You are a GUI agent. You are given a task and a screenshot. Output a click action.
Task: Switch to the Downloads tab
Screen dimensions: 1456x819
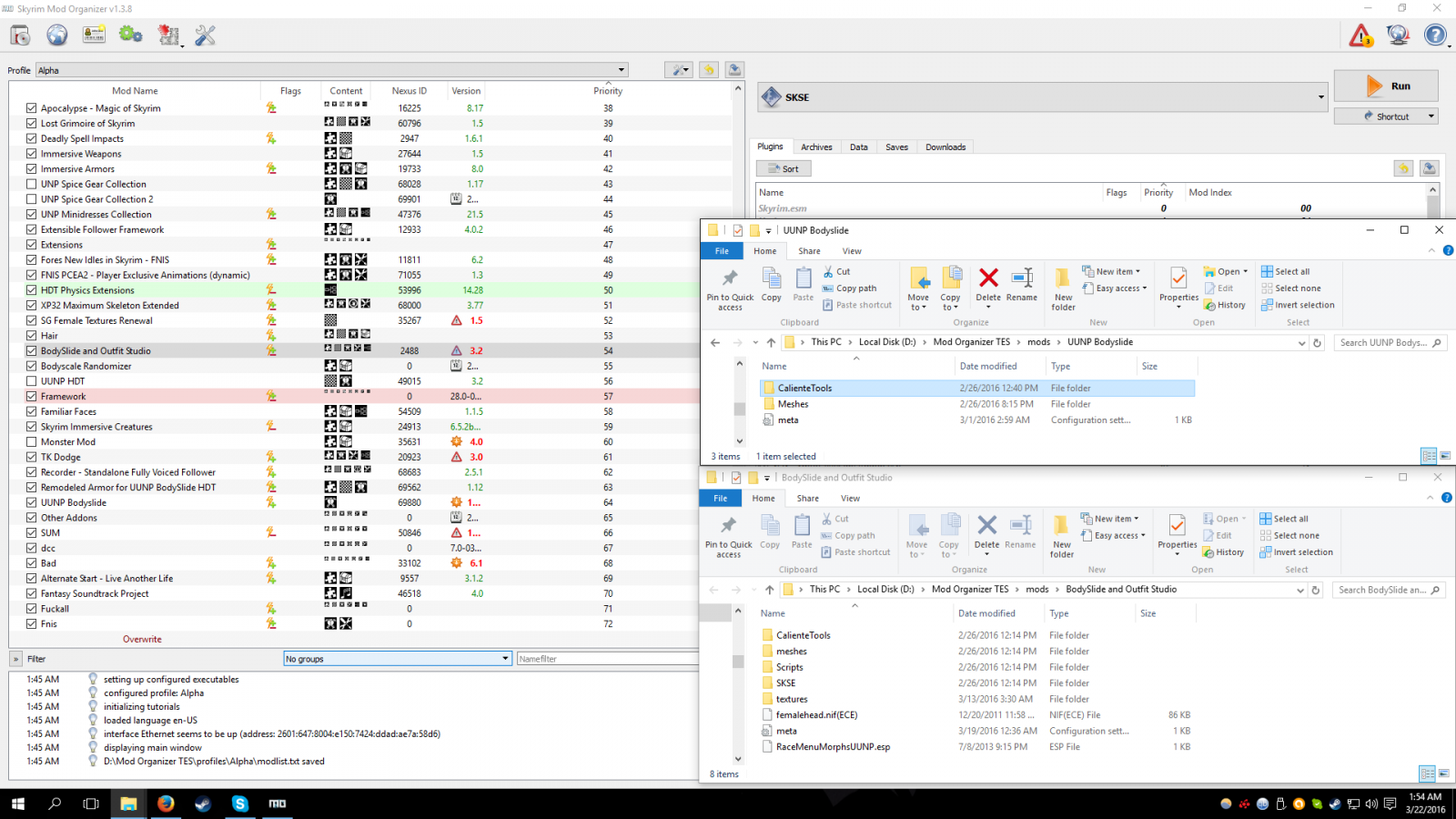(x=945, y=147)
